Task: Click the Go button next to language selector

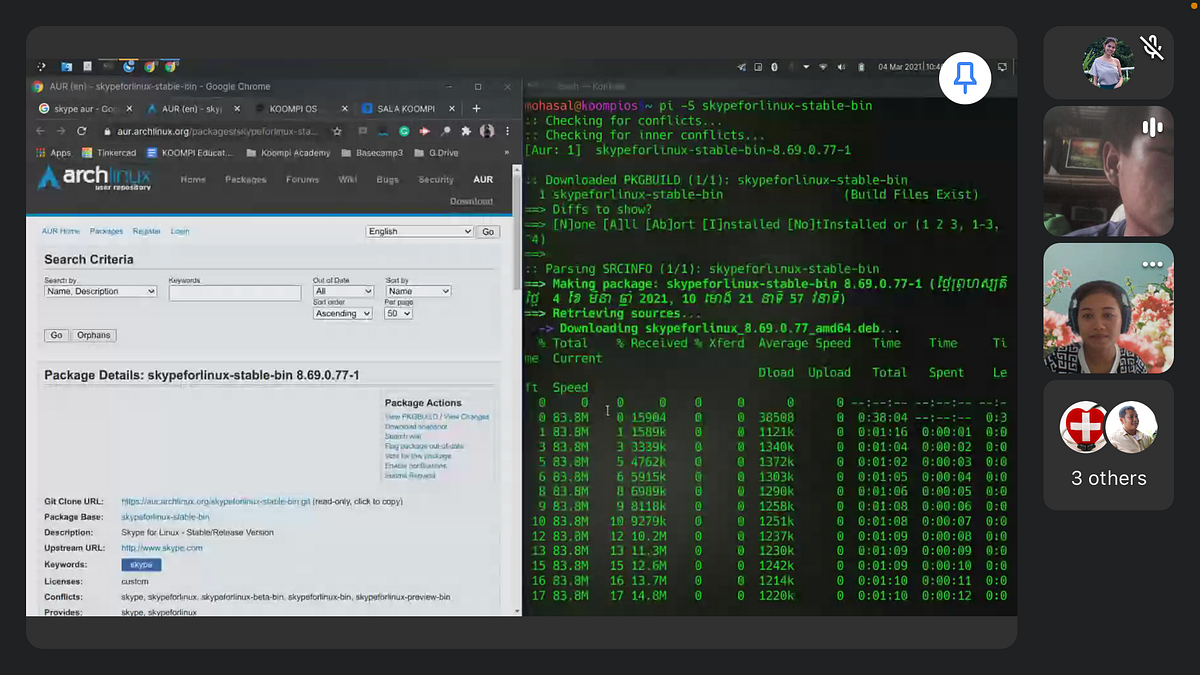Action: click(487, 231)
